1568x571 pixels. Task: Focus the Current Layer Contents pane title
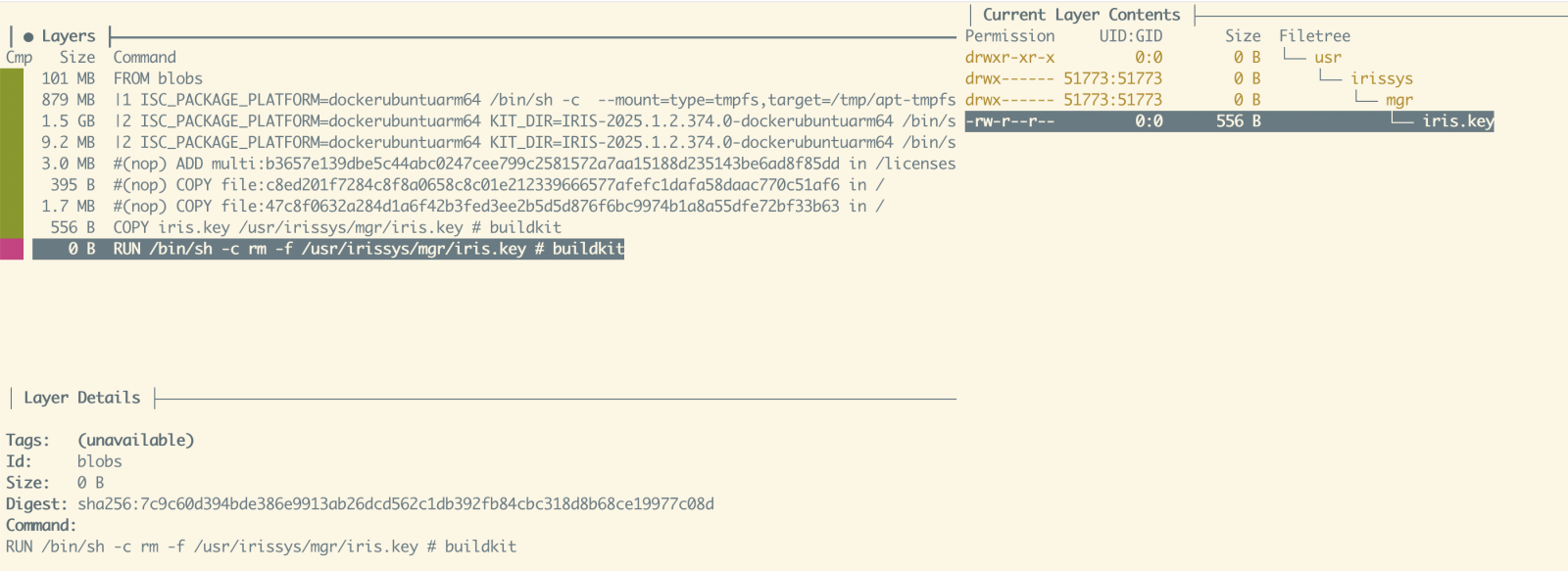tap(1081, 15)
